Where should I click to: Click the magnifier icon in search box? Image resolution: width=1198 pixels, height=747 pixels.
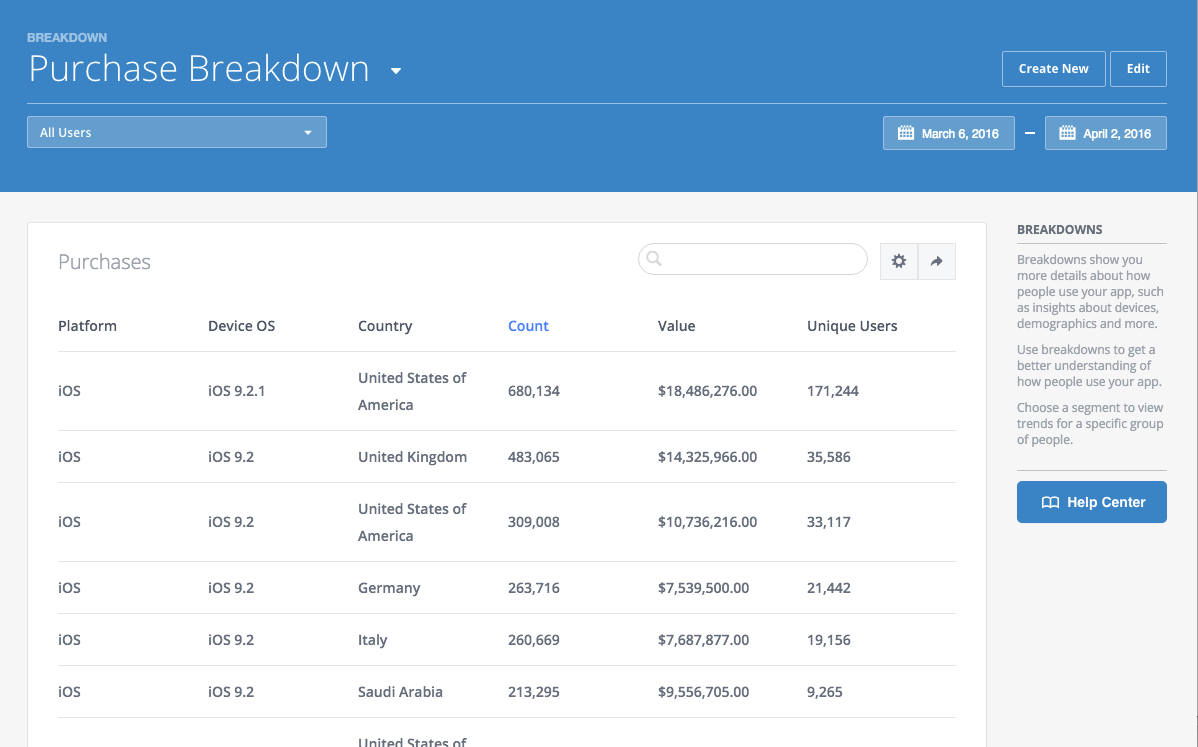pos(654,259)
